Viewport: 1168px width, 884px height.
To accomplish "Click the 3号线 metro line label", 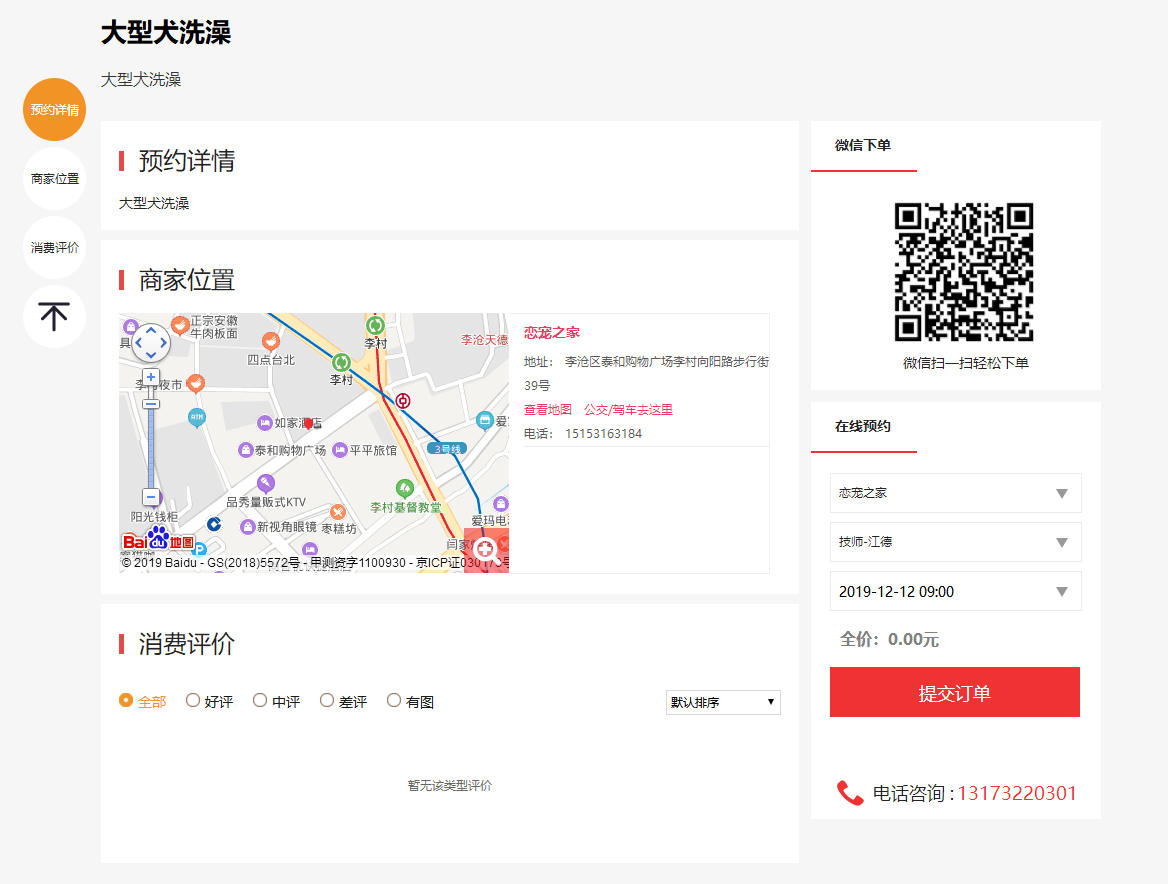I will (447, 449).
